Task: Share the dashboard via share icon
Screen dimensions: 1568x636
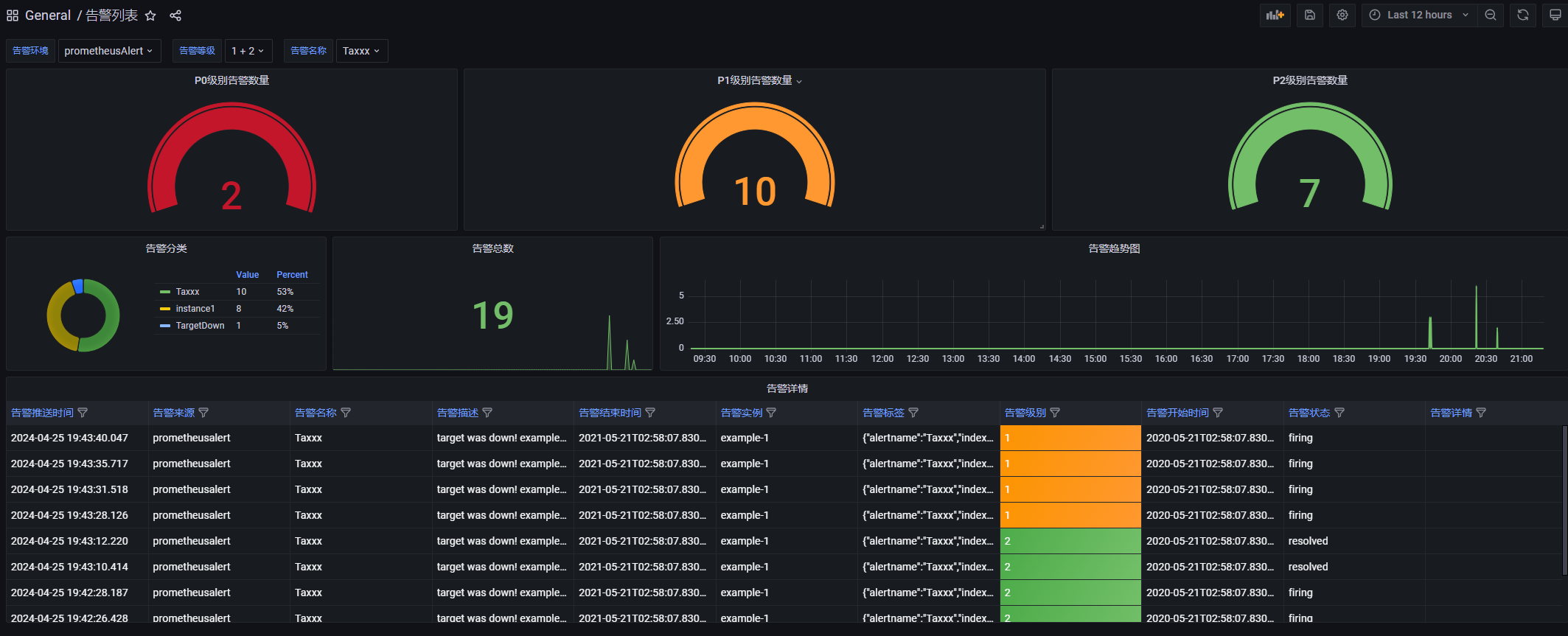Action: coord(175,15)
